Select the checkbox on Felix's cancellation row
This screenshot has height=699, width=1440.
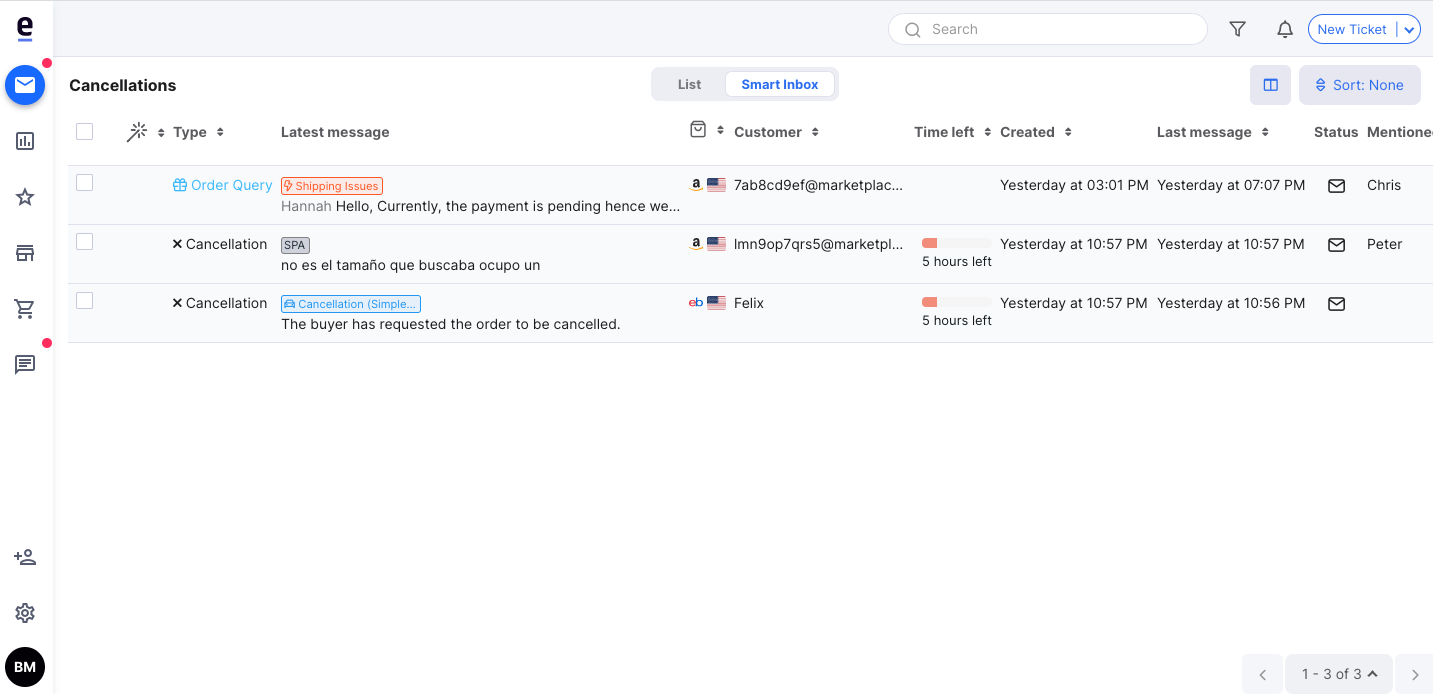click(84, 300)
